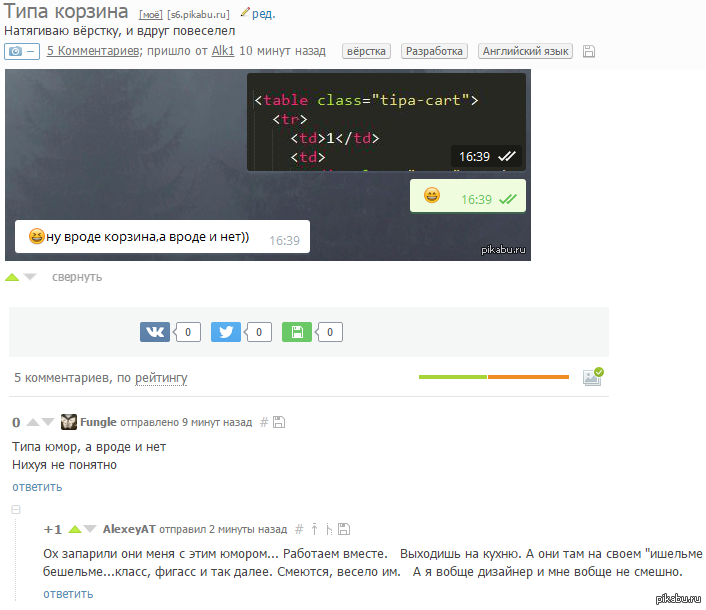Share the post via the VK icon
Viewport: 706px width, 610px height.
click(155, 332)
